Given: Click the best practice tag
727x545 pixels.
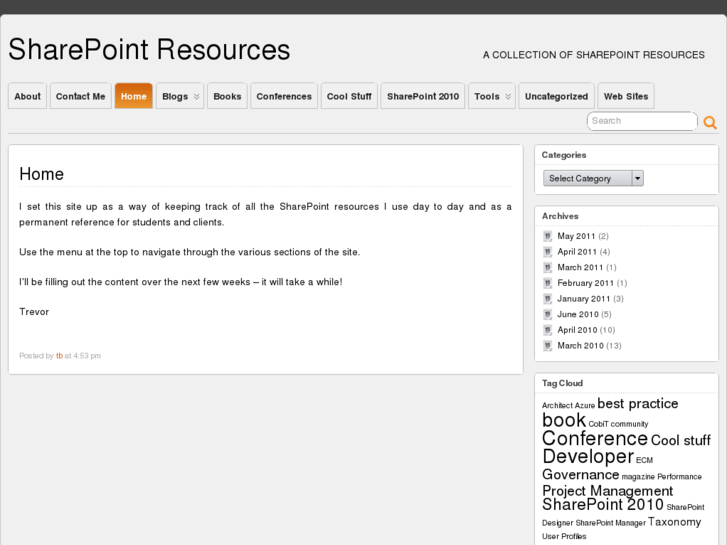Looking at the screenshot, I should click(x=638, y=404).
